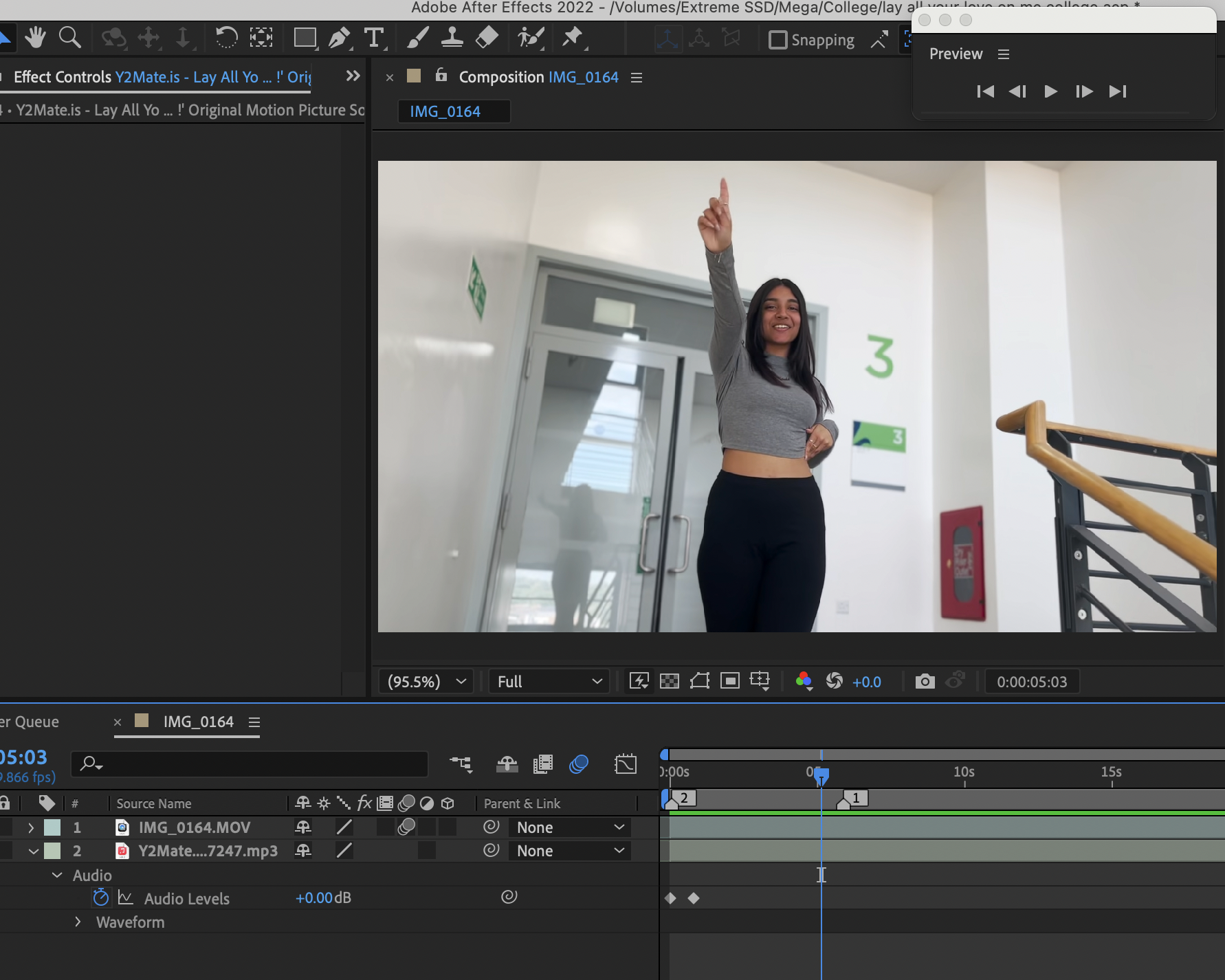Toggle the transparency grid button
The height and width of the screenshot is (980, 1225).
[x=669, y=681]
